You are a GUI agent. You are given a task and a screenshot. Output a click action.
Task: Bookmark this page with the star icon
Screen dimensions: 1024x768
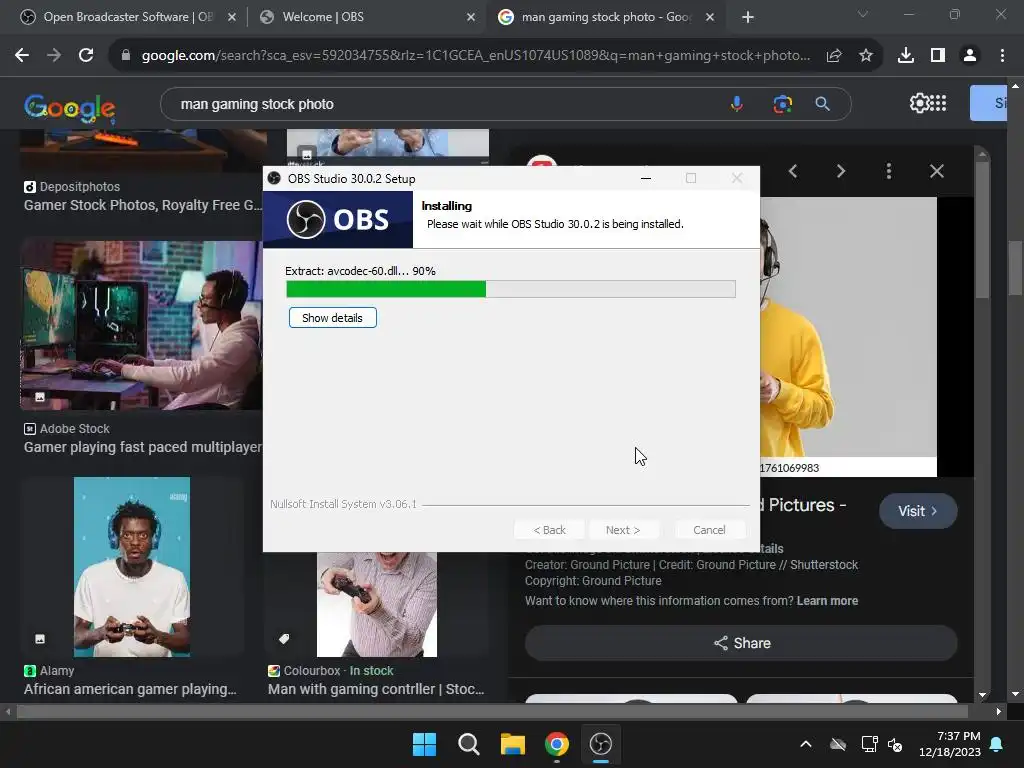(x=866, y=56)
